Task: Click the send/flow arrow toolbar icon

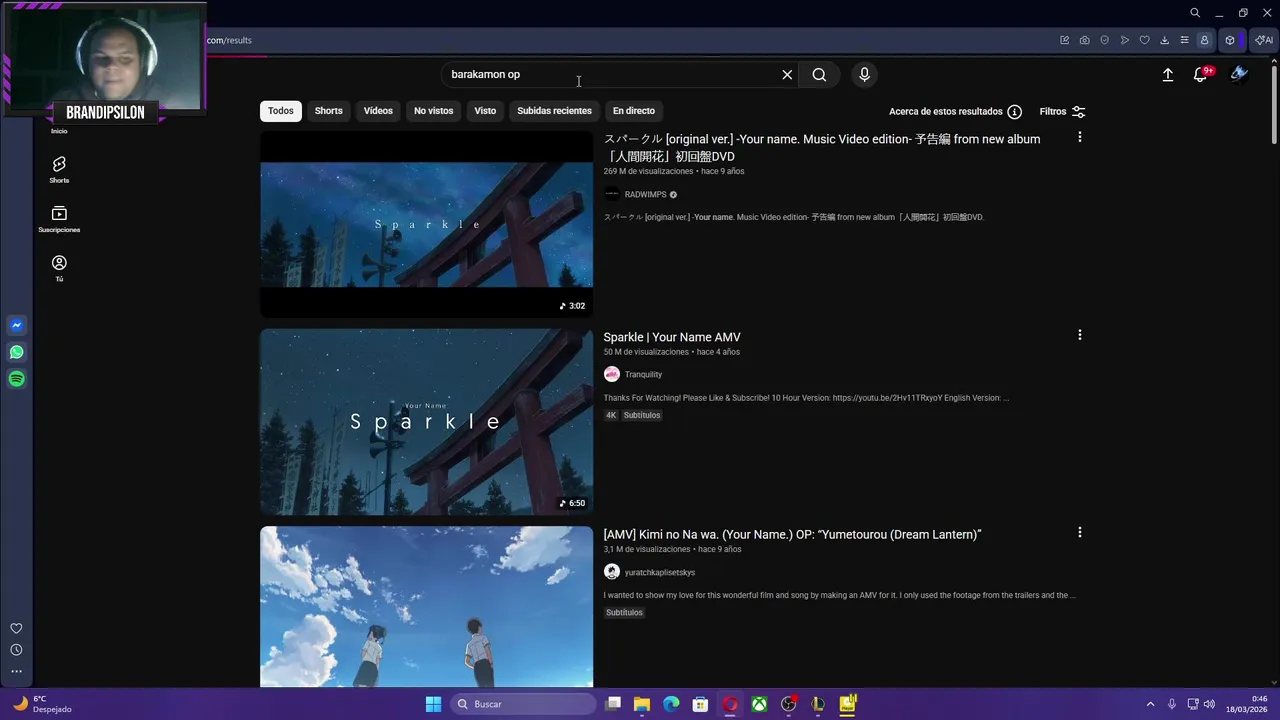Action: (1125, 40)
